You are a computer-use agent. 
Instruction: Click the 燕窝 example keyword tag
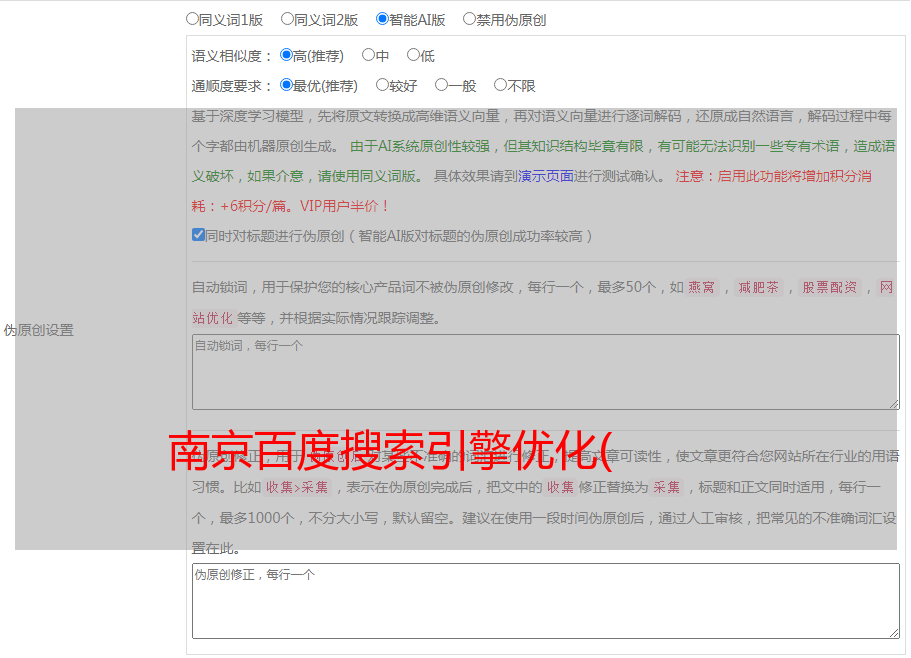tap(701, 287)
